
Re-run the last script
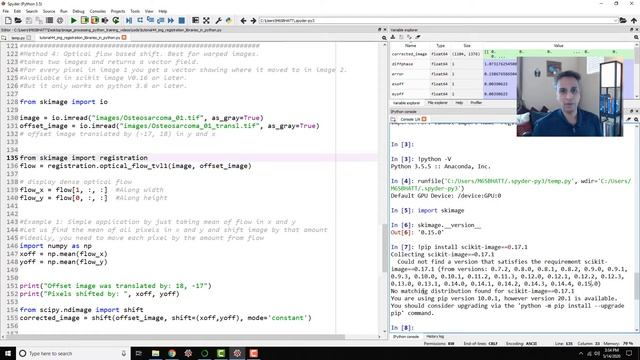click(116, 20)
